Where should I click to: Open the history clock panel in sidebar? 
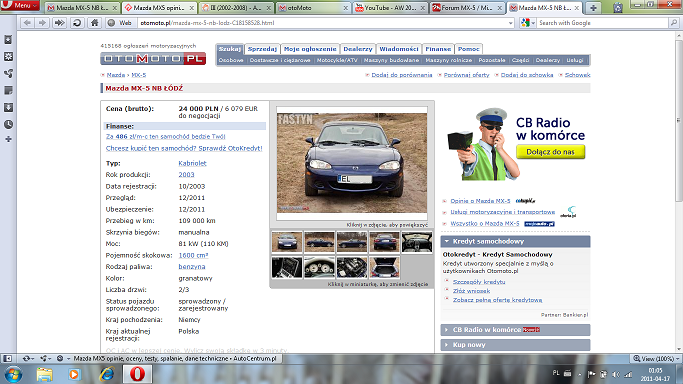click(x=8, y=125)
